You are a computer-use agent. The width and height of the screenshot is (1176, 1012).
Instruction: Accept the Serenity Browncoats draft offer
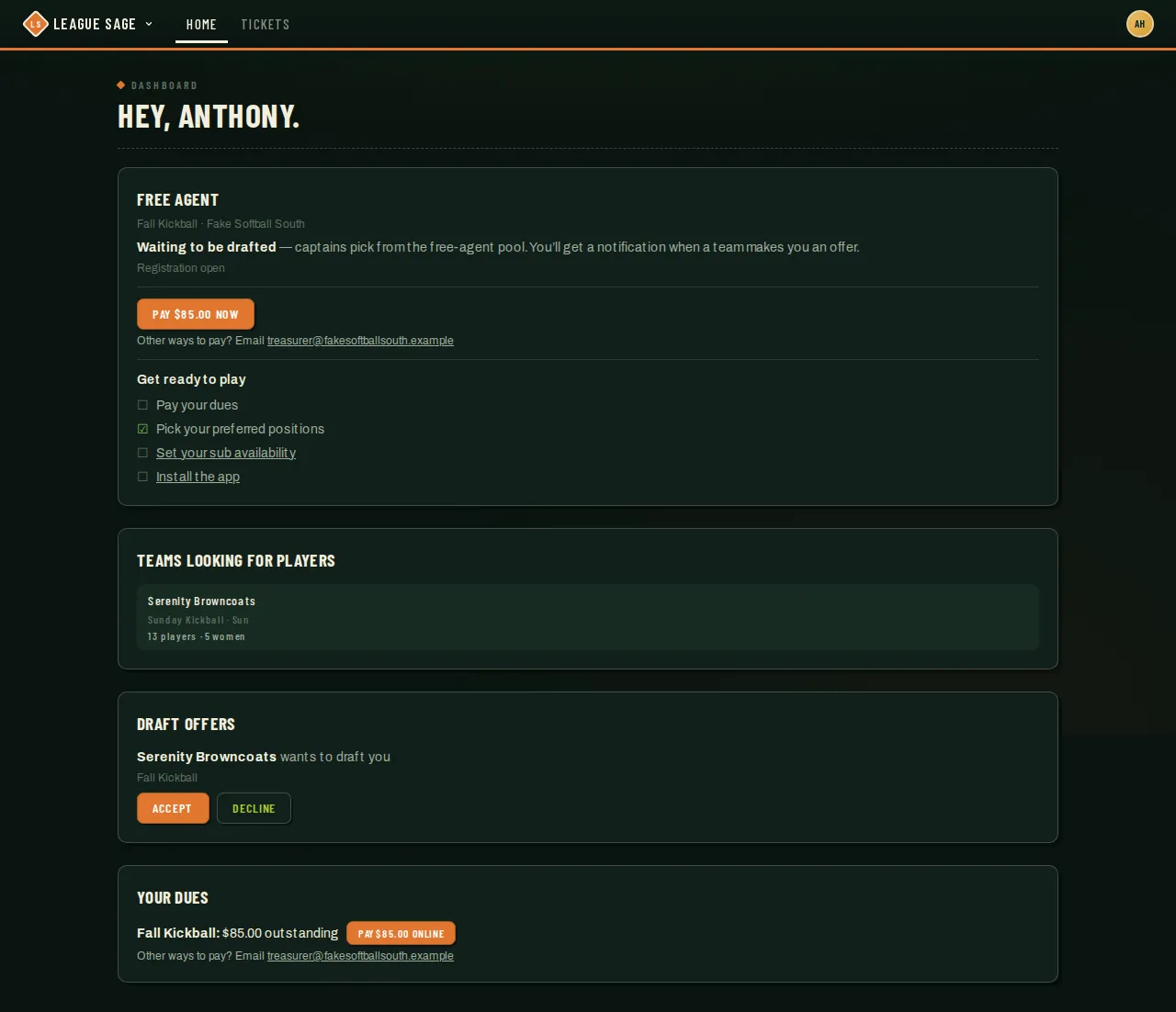[173, 808]
